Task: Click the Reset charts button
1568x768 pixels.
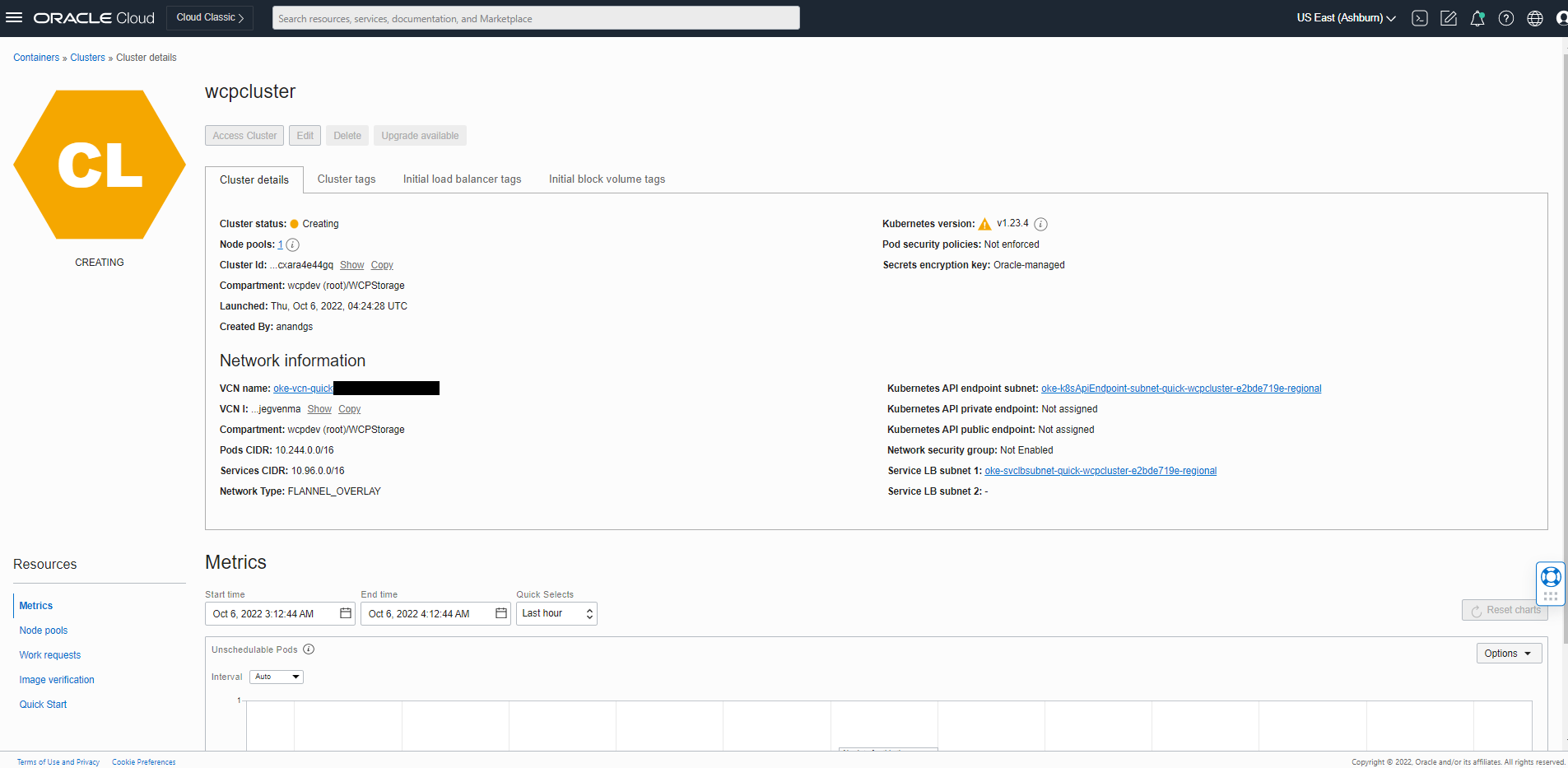Action: (x=1505, y=610)
